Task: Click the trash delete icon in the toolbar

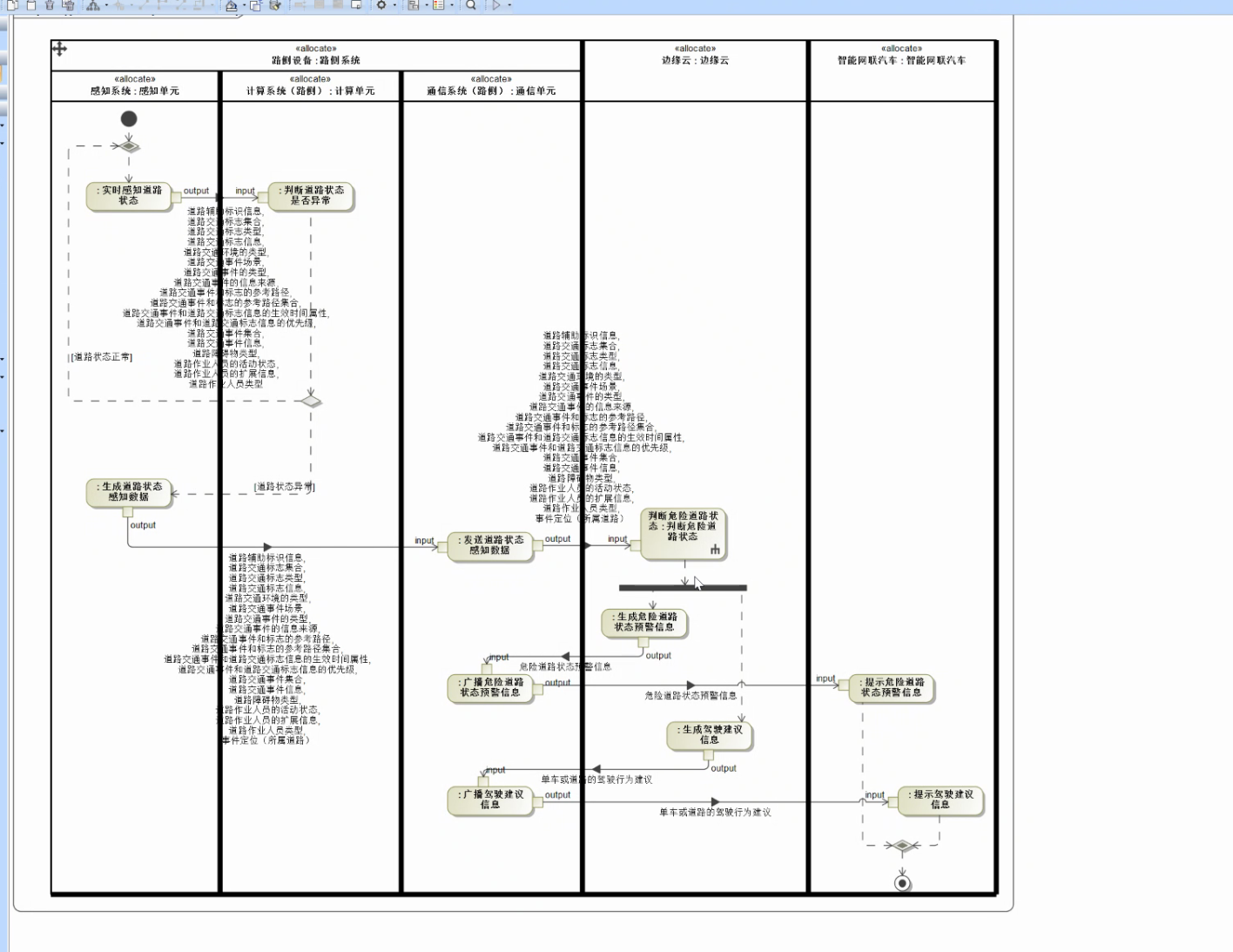Action: (50, 5)
